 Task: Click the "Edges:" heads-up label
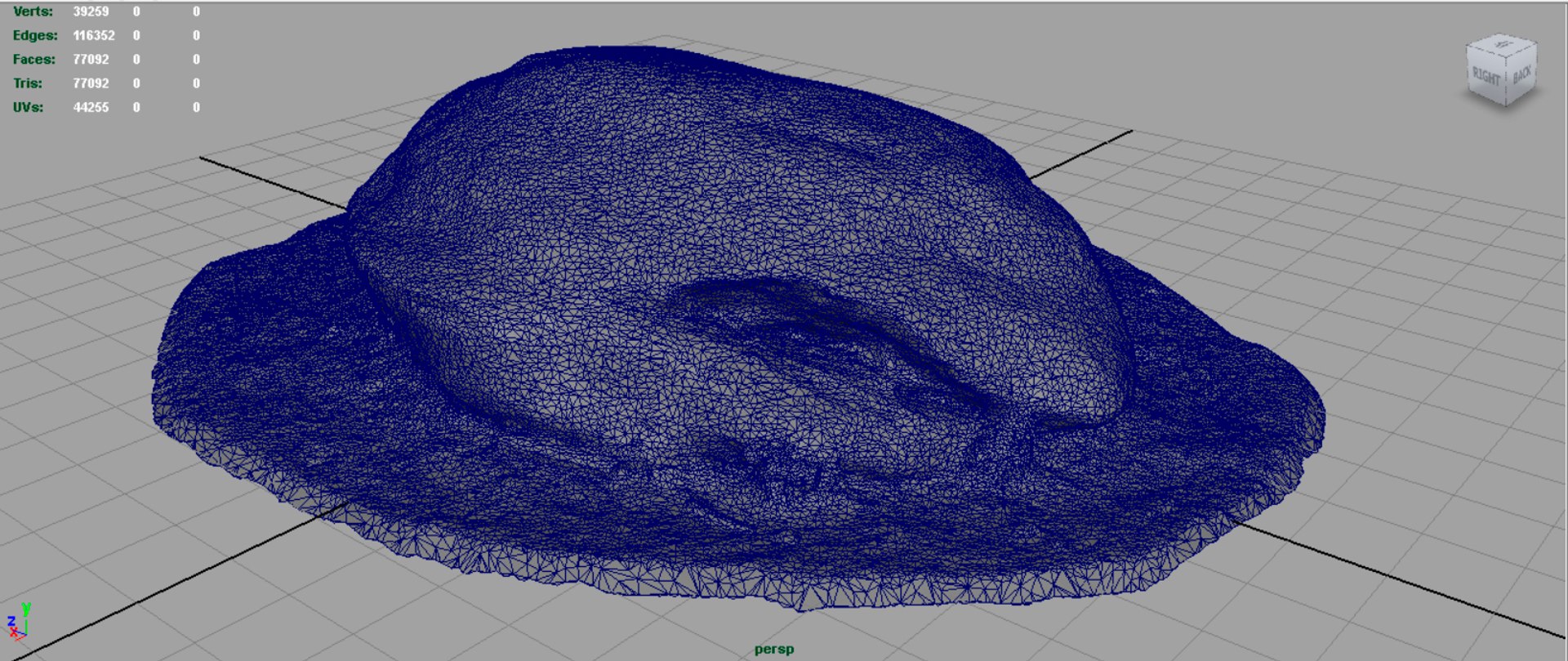coord(35,35)
